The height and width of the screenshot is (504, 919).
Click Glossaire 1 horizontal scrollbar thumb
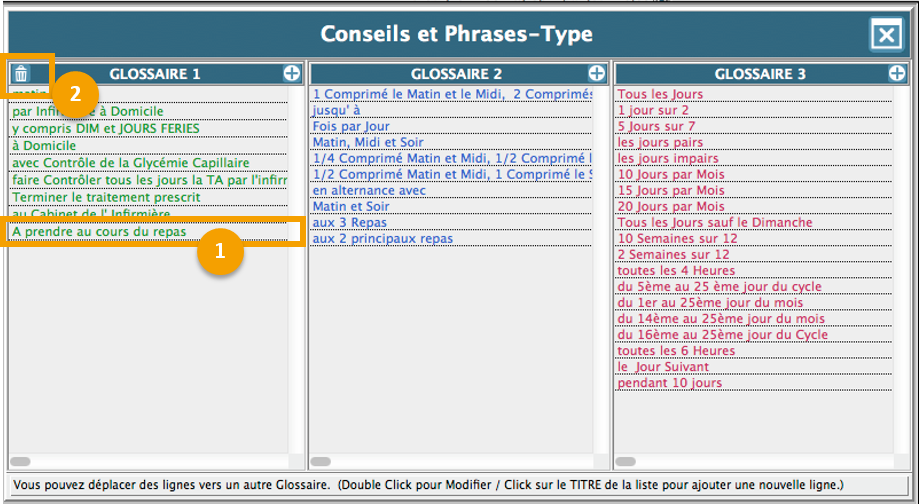click(x=20, y=461)
